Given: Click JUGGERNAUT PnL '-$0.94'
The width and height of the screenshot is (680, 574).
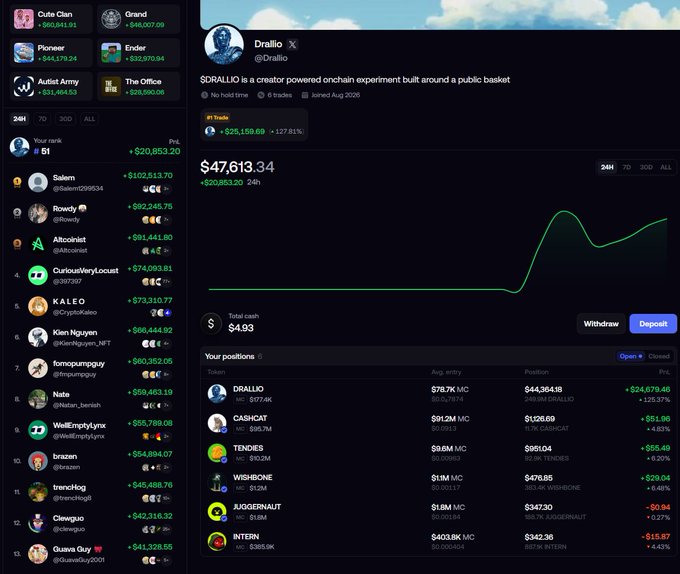Looking at the screenshot, I should click(x=658, y=507).
